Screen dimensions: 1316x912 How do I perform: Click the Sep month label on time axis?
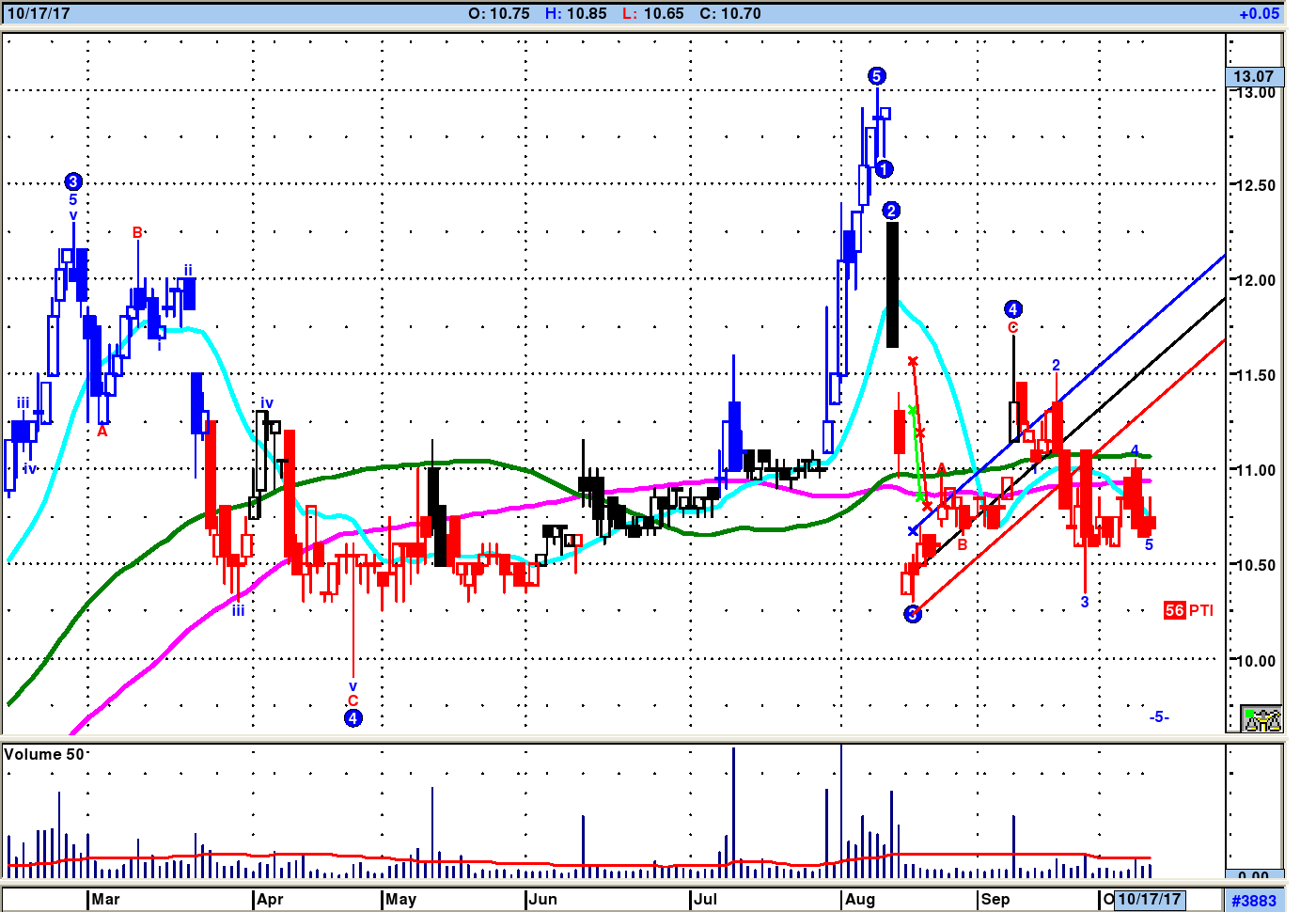click(995, 899)
